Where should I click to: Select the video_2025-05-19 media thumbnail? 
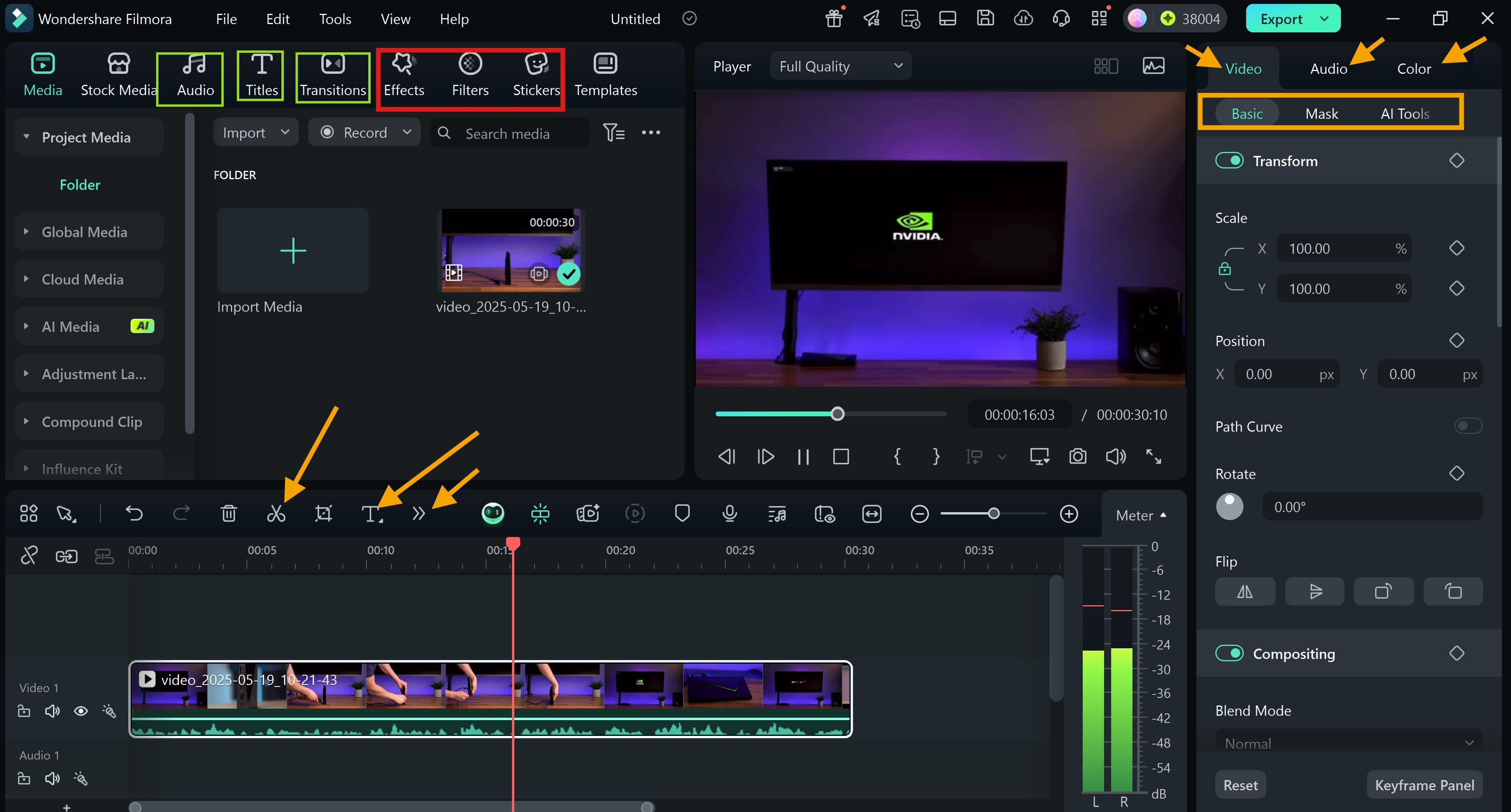tap(510, 250)
